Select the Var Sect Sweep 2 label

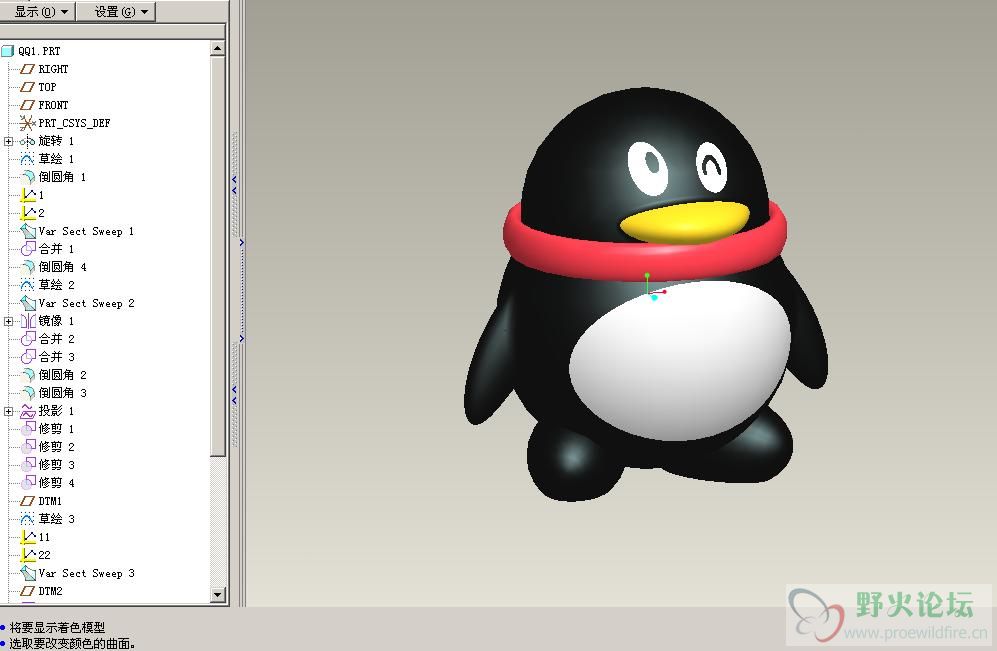86,303
